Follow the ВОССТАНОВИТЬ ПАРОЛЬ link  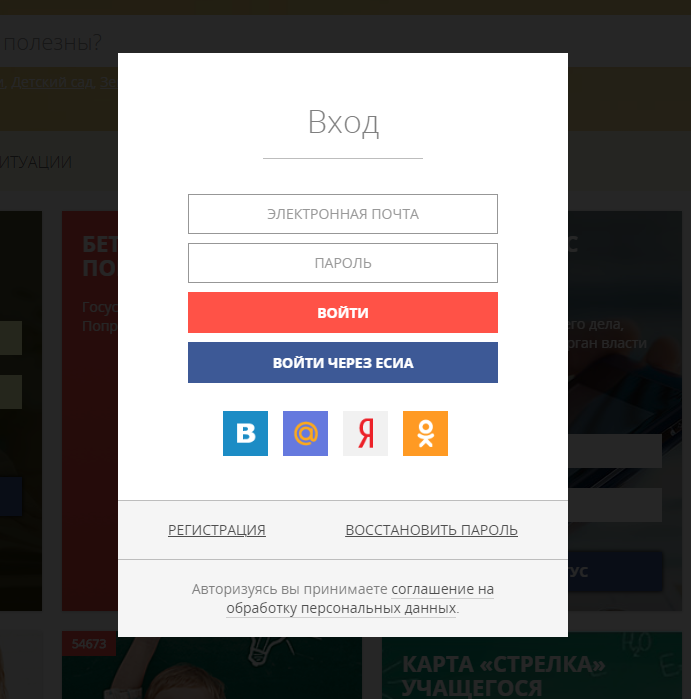click(x=431, y=530)
